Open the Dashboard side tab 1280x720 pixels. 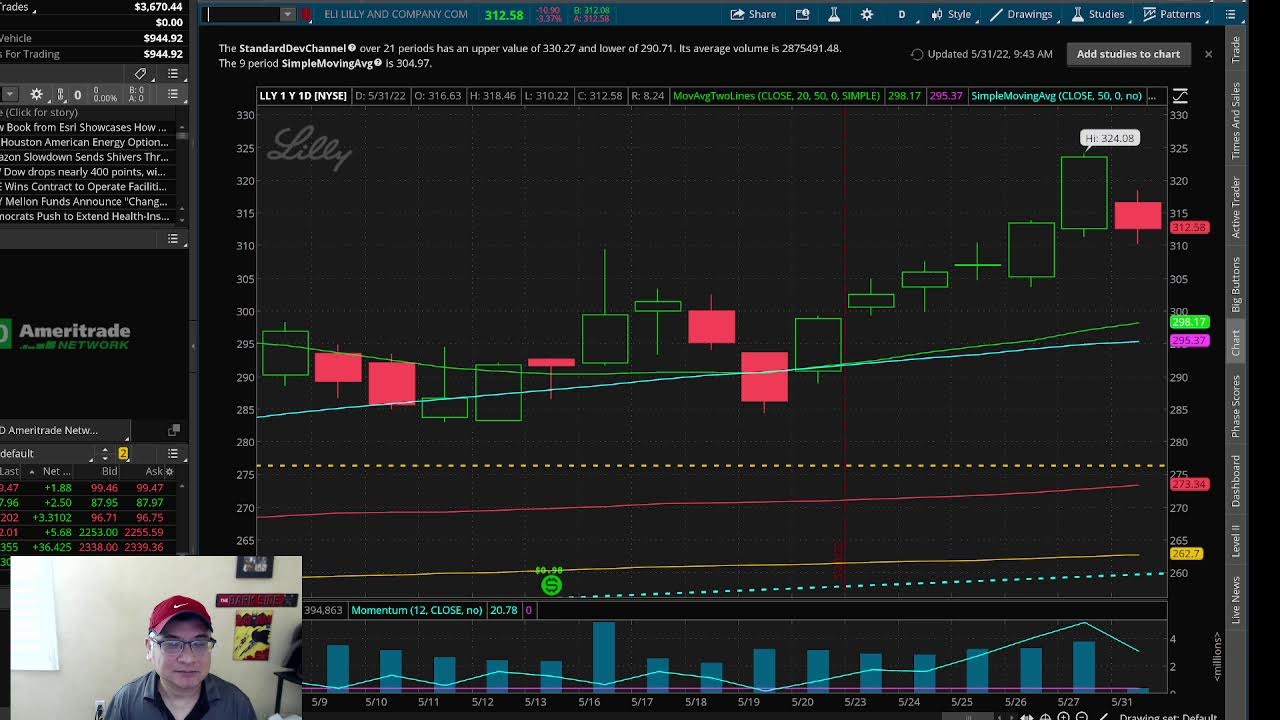tap(1236, 481)
